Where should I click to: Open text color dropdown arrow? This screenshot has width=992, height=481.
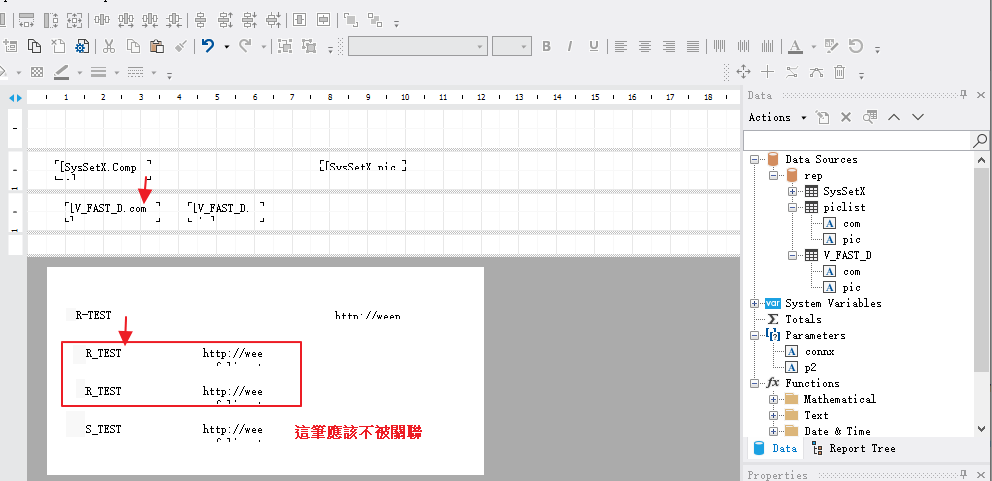pos(814,46)
